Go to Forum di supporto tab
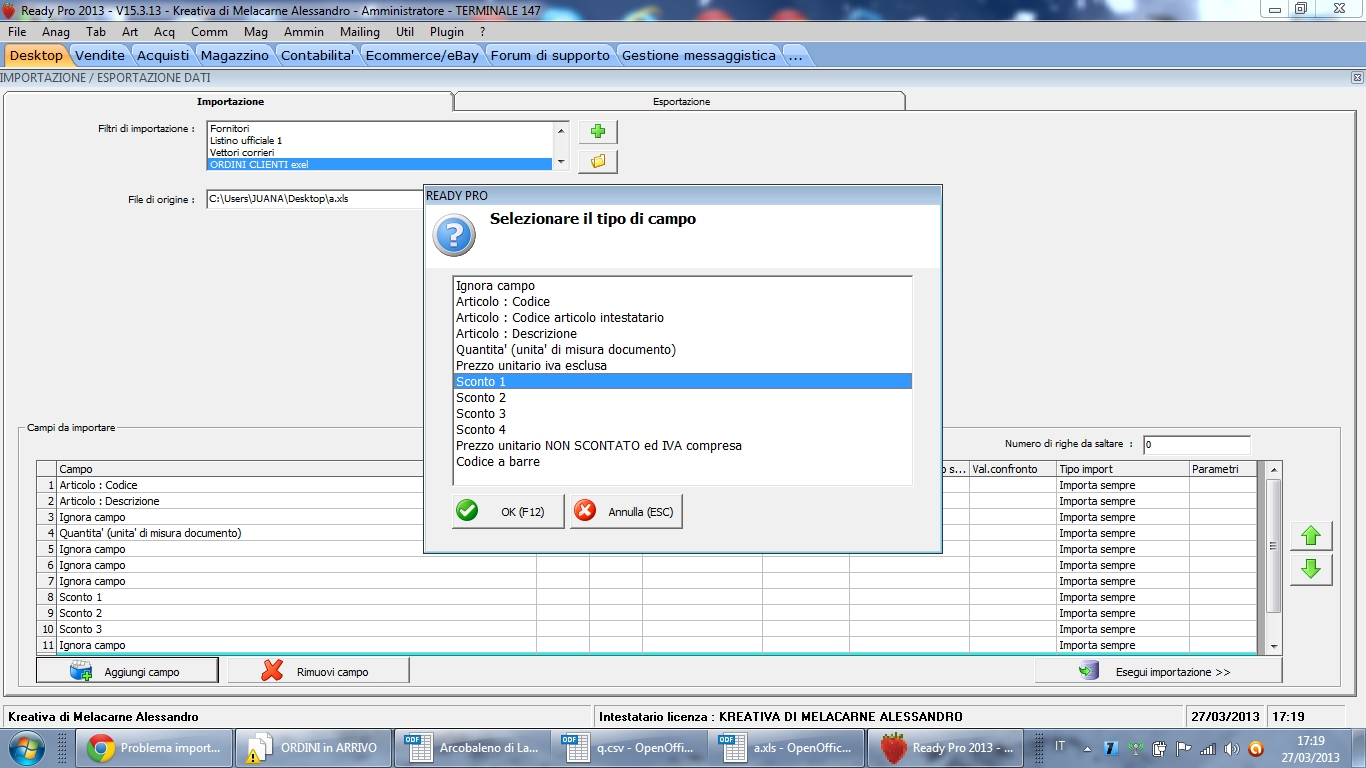The image size is (1366, 768). click(550, 55)
